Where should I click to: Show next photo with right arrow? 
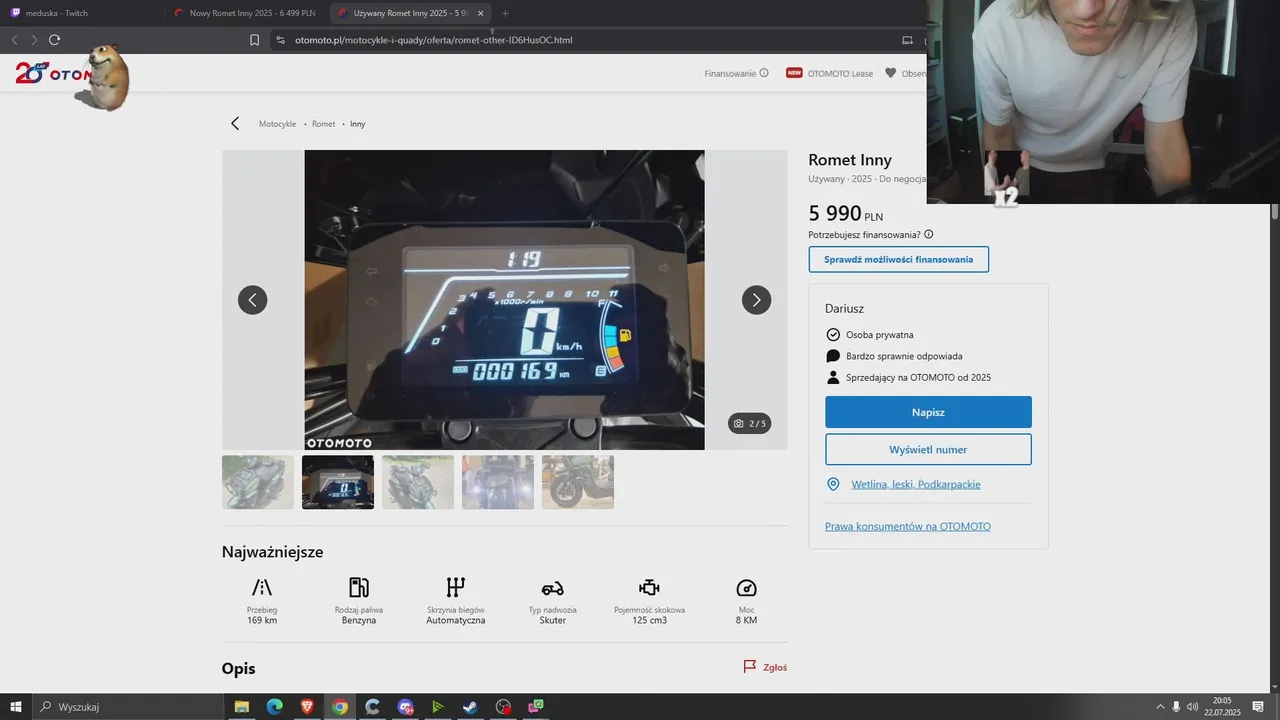click(x=756, y=300)
